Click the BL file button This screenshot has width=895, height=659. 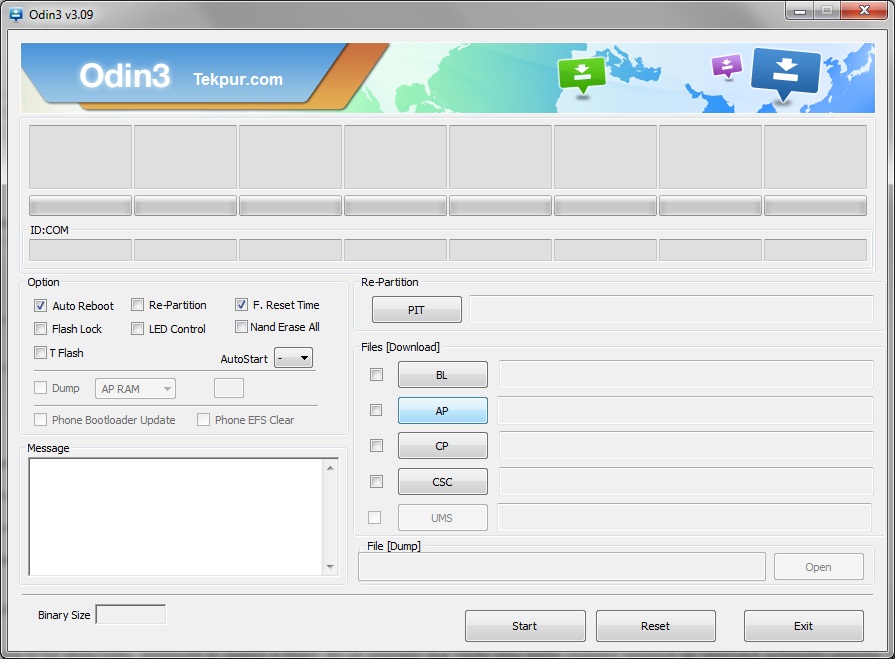(442, 374)
